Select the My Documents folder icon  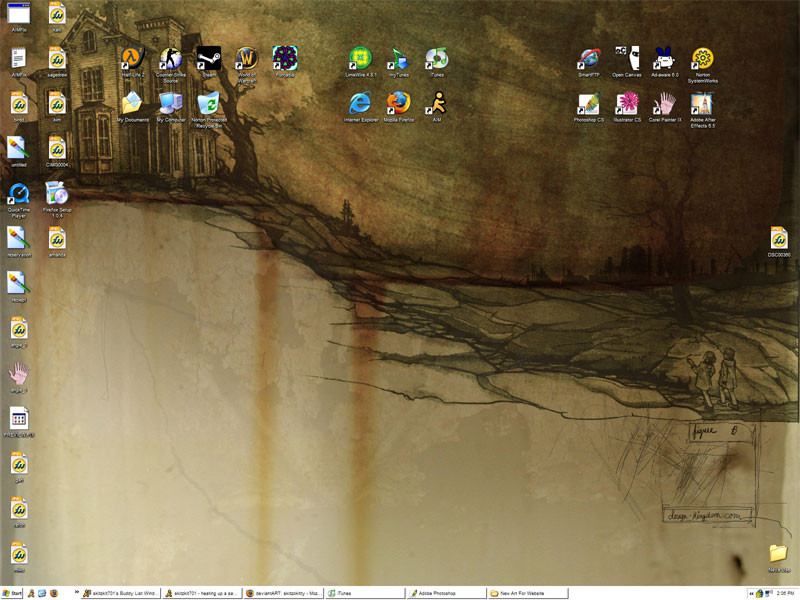[133, 104]
